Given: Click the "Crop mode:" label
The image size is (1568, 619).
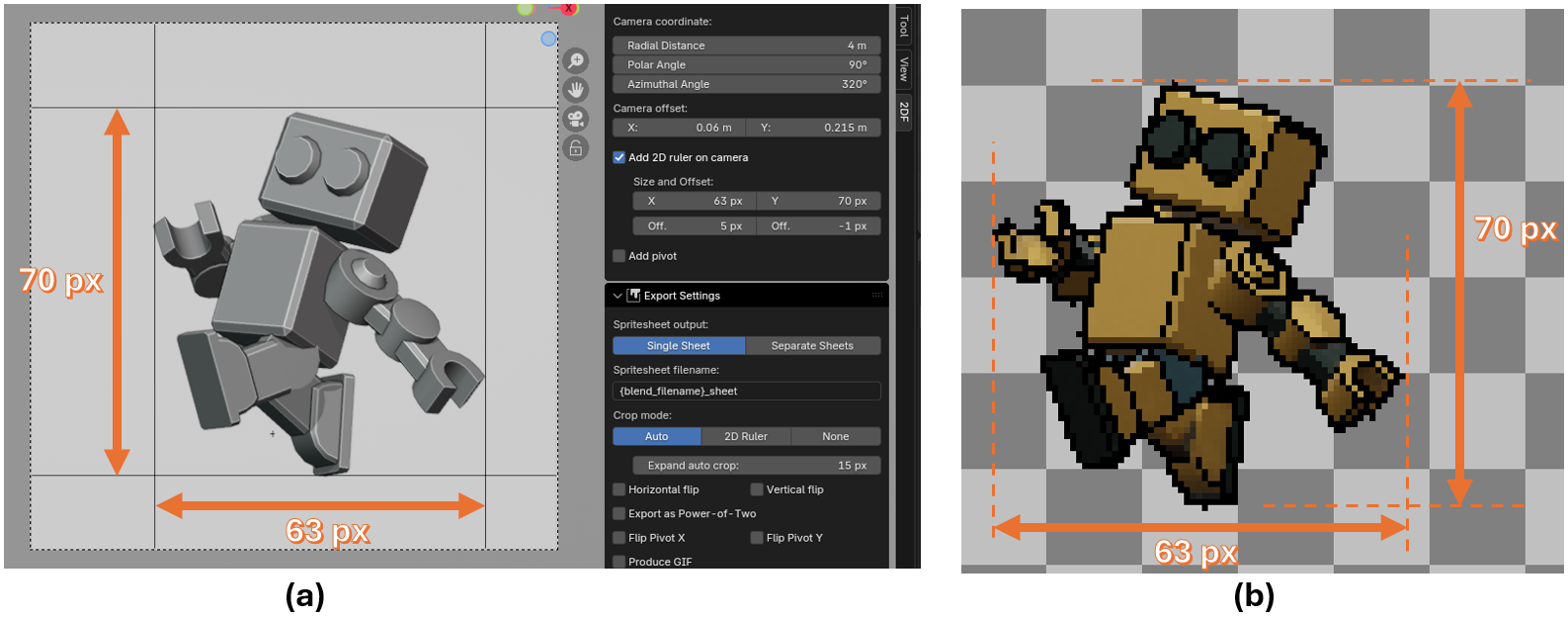Looking at the screenshot, I should [642, 415].
